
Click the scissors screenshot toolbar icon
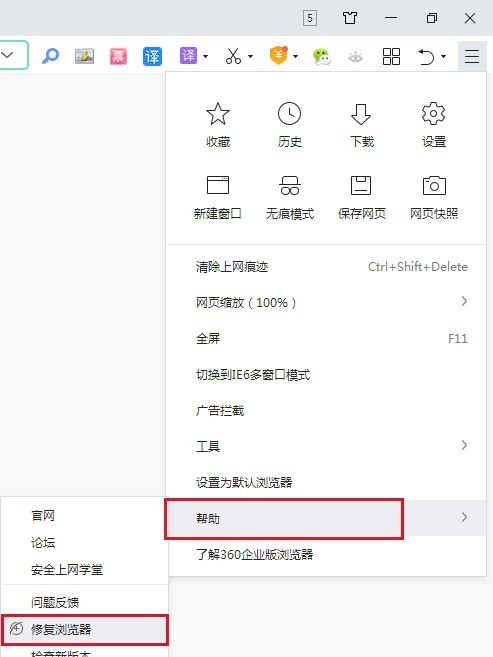click(233, 56)
